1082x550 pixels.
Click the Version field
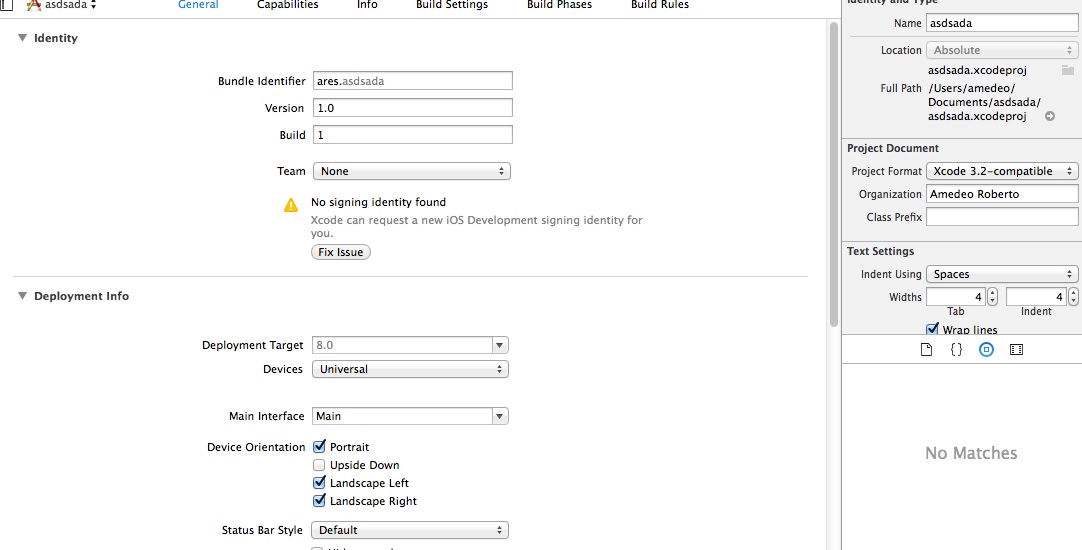(413, 108)
